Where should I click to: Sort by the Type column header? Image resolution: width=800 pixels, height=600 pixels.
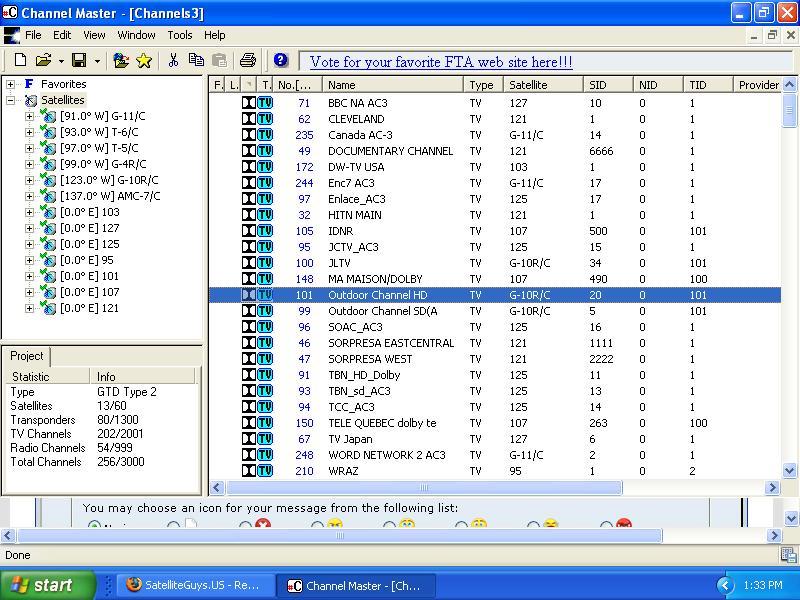tap(483, 85)
